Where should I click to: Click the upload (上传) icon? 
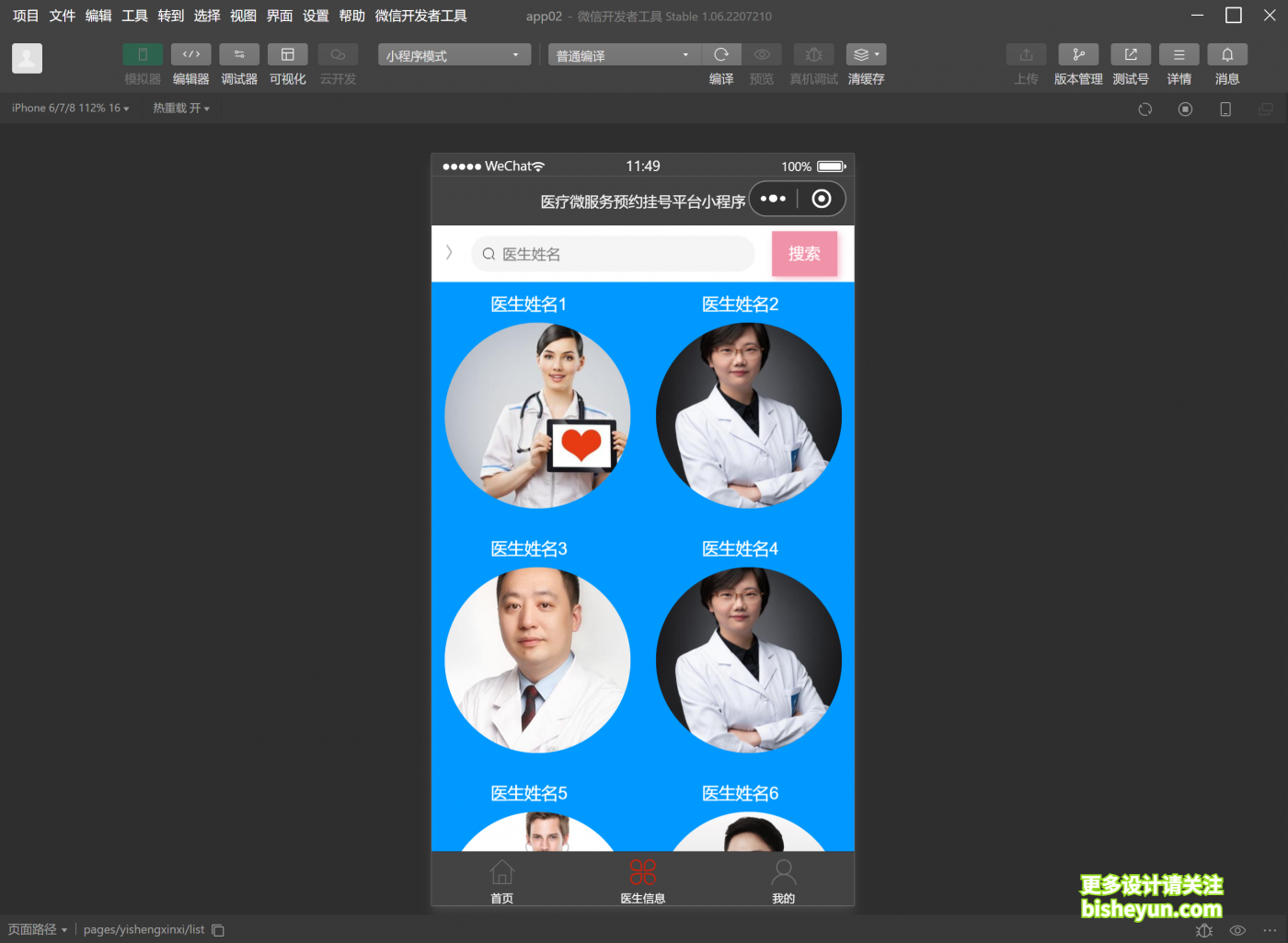(x=1027, y=54)
